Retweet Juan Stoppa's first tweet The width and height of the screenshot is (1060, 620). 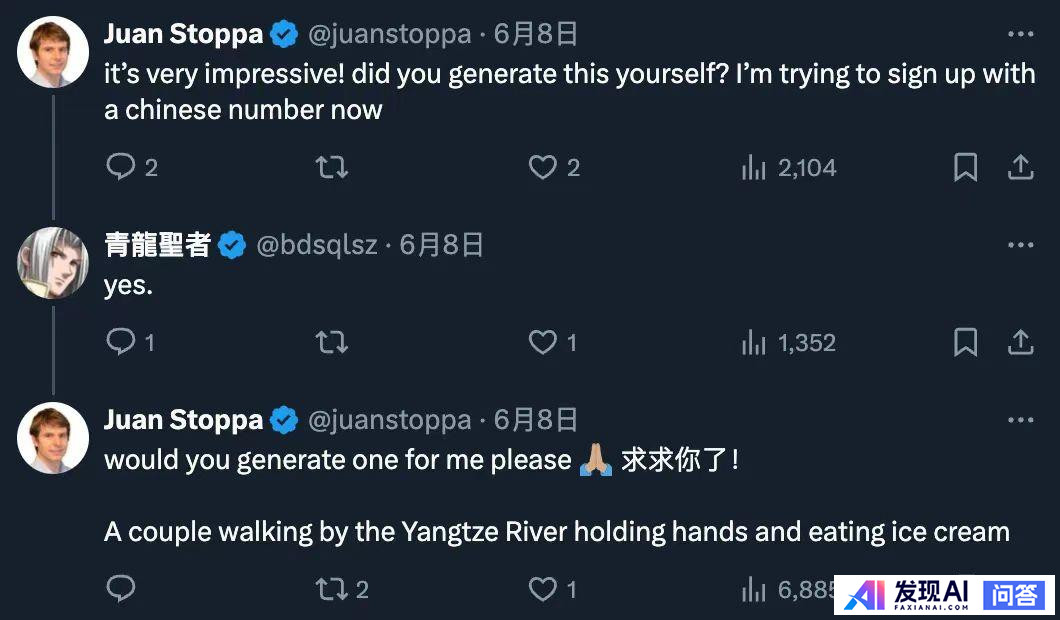tap(331, 167)
